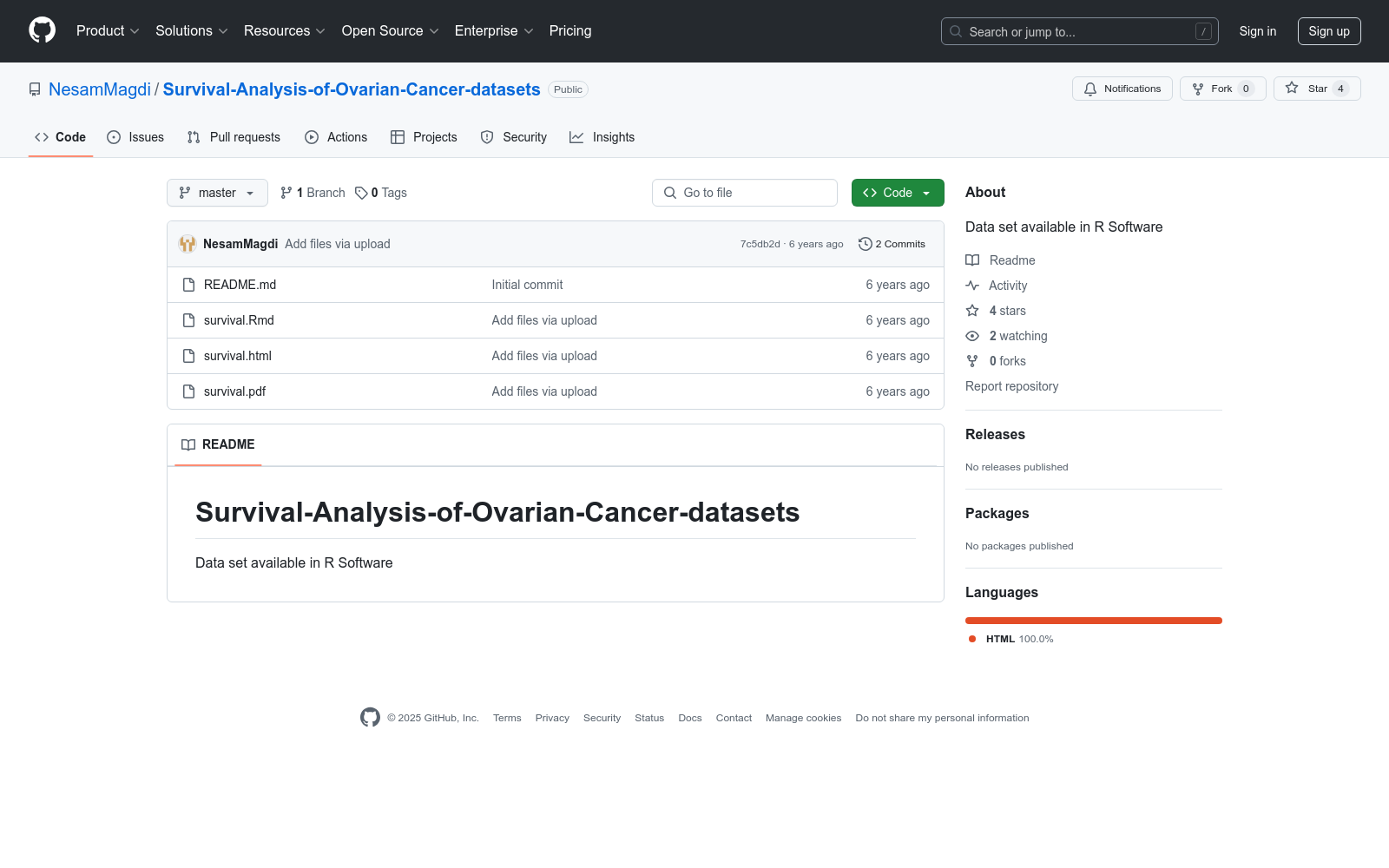Click the GitHub logo in the footer
The image size is (1389, 868).
click(370, 718)
